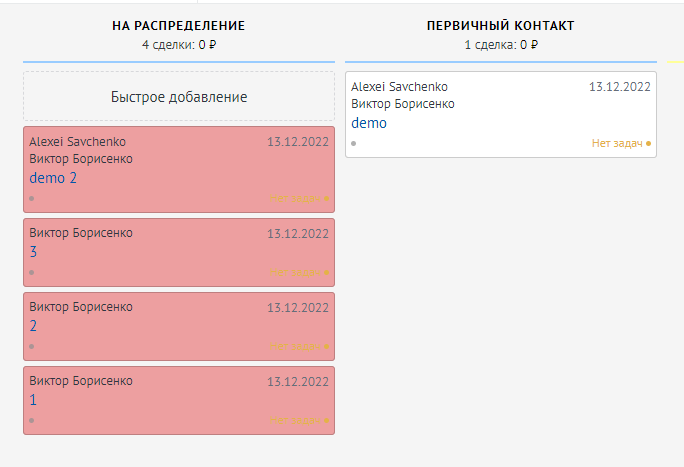
Task: Open the demo 2 deal
Action: 53,178
